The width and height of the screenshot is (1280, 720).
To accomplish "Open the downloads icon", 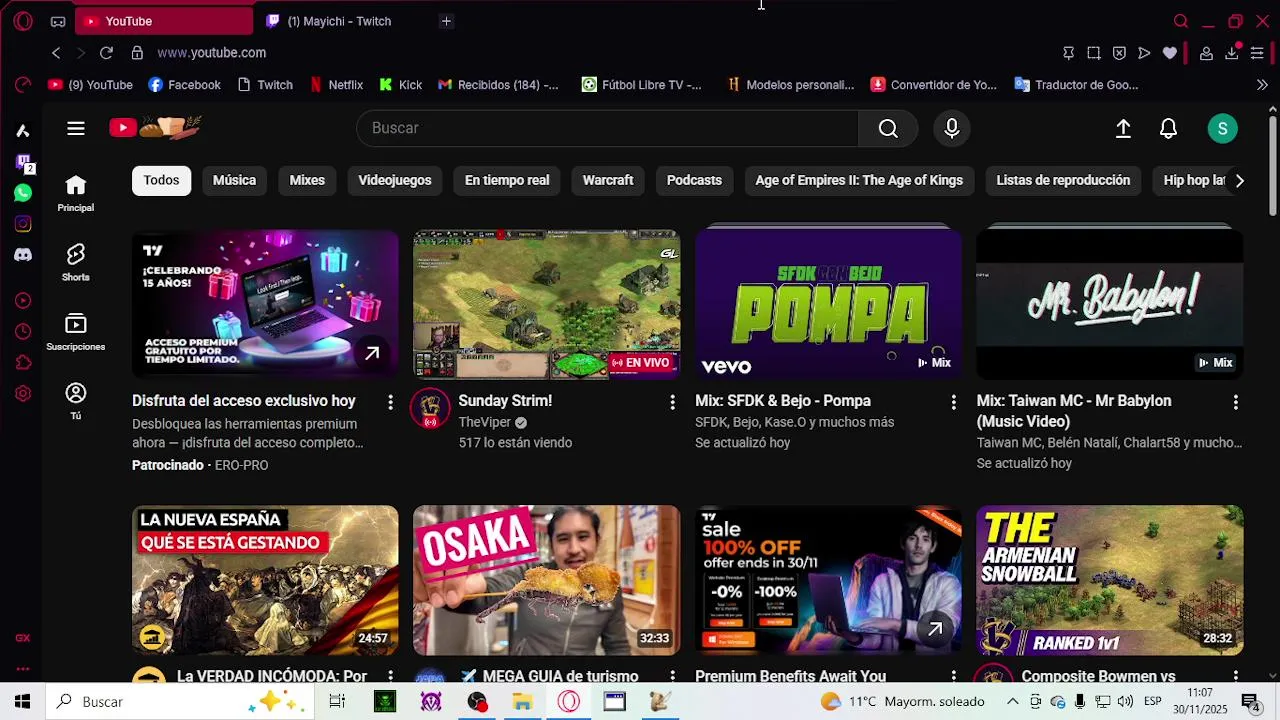I will 1232,53.
